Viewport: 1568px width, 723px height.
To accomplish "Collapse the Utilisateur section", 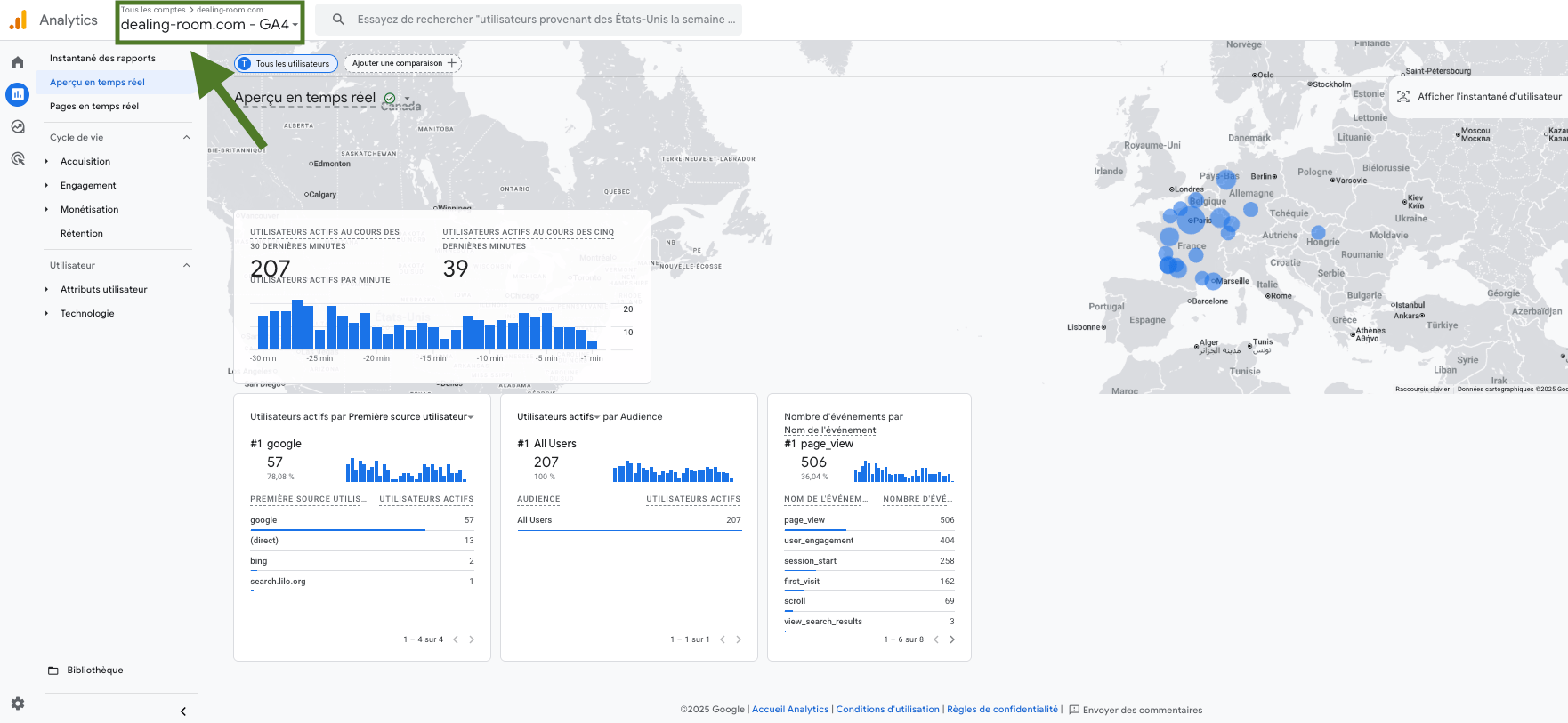I will tap(187, 265).
